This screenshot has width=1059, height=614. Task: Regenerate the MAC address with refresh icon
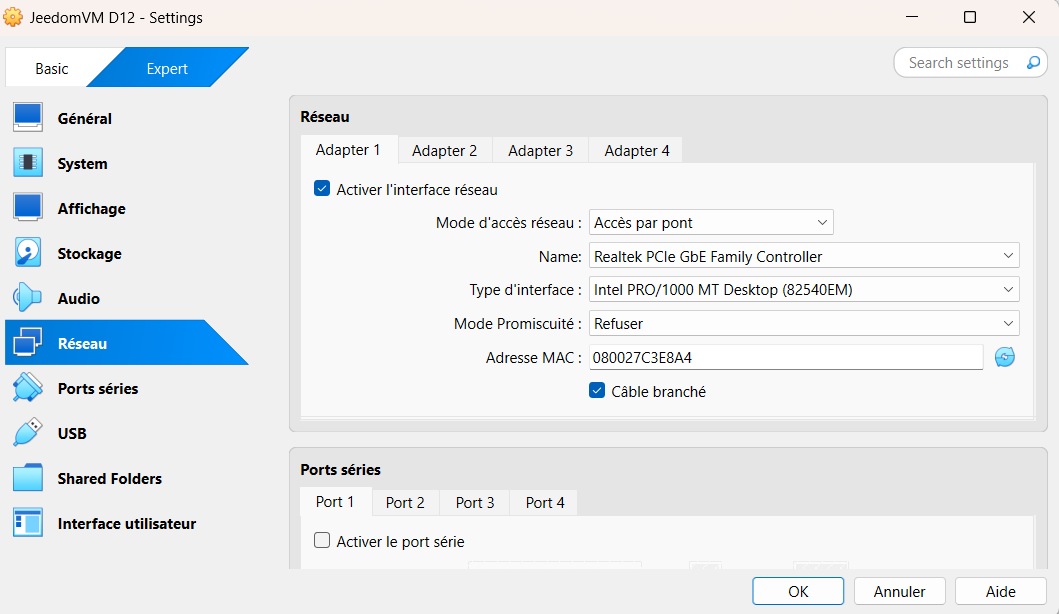(1005, 357)
